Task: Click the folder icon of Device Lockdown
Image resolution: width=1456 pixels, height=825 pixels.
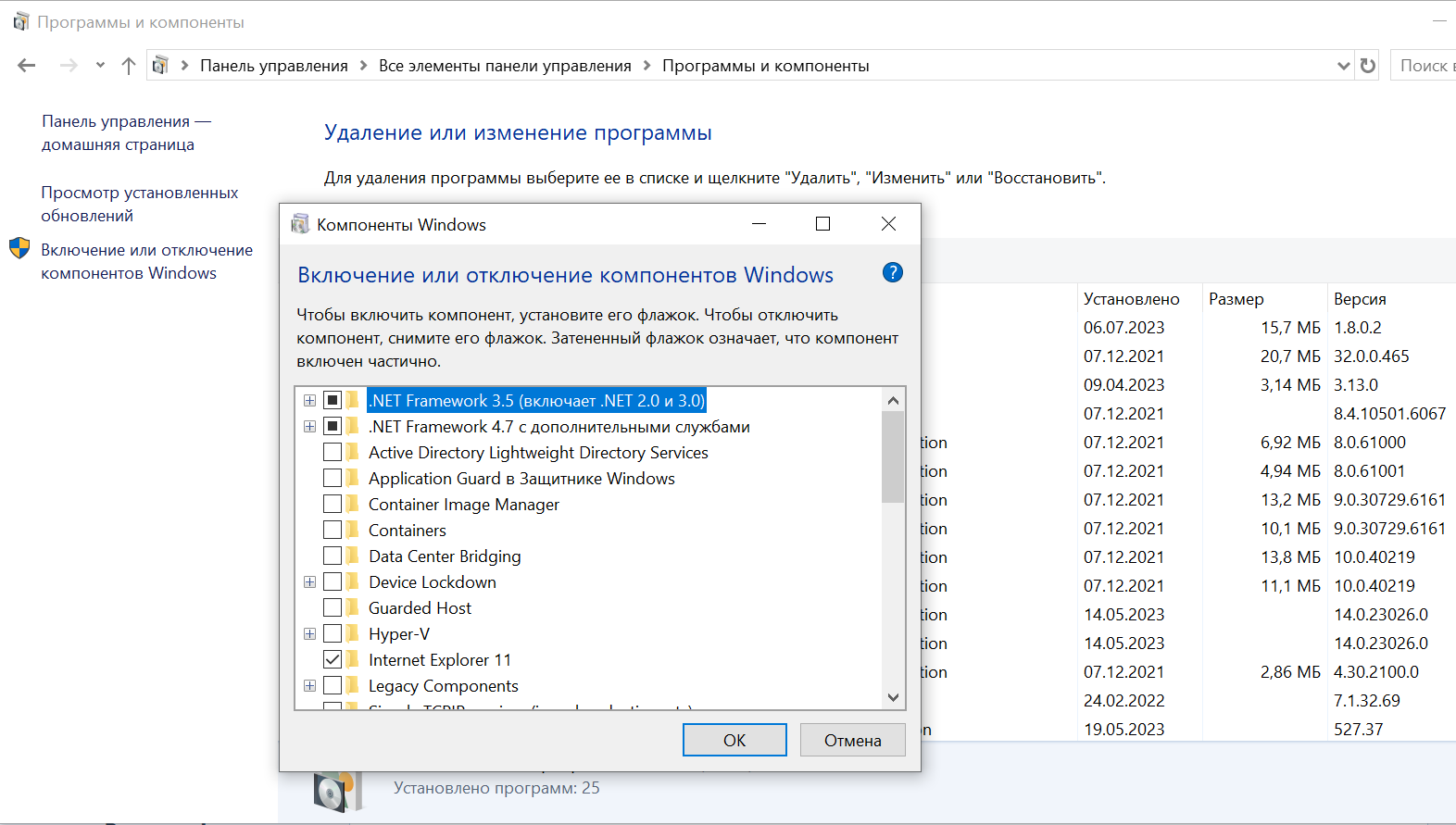Action: pyautogui.click(x=353, y=581)
